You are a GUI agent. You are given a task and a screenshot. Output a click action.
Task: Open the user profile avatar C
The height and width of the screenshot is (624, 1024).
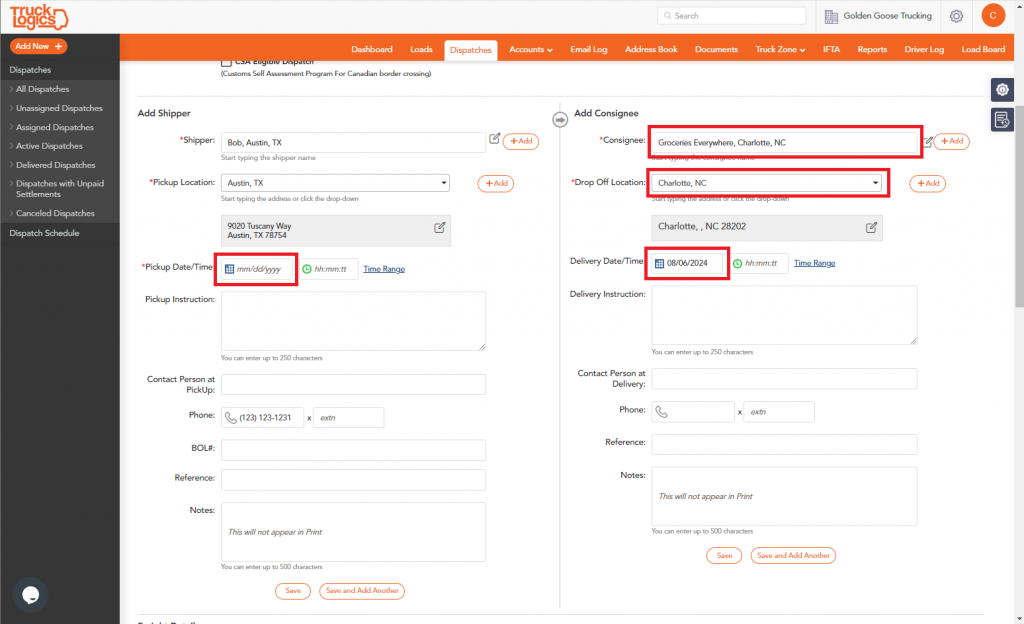(x=993, y=16)
